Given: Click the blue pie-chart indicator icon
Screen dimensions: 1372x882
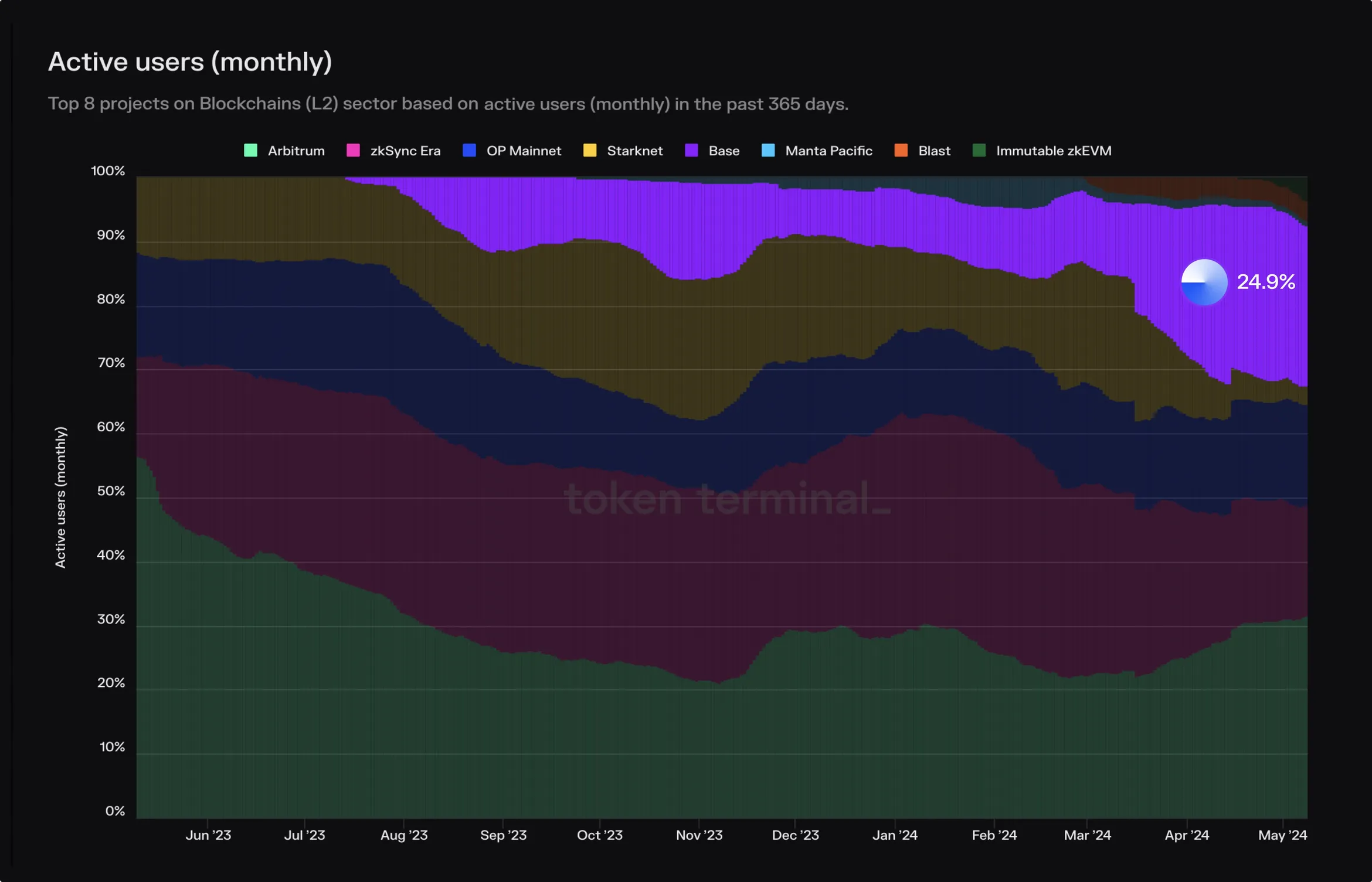Looking at the screenshot, I should click(x=1204, y=282).
